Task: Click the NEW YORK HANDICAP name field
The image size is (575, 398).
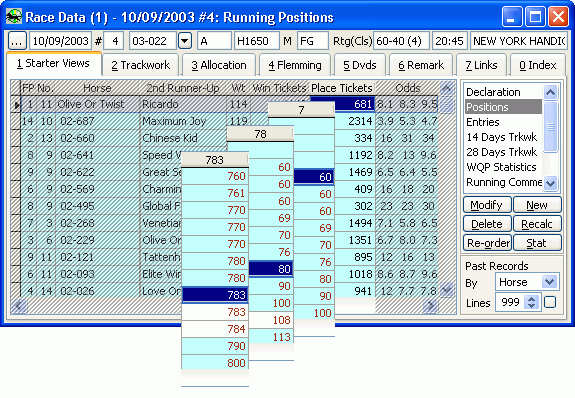Action: click(519, 41)
